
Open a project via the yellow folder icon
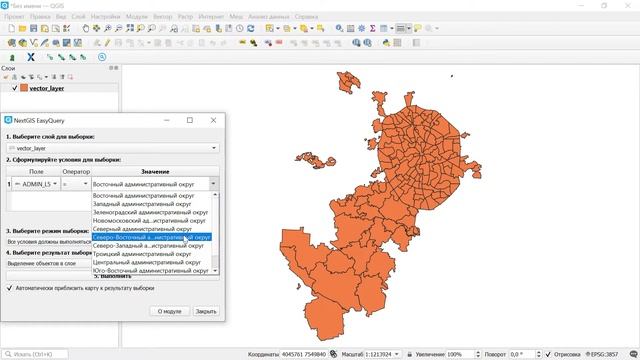click(22, 28)
